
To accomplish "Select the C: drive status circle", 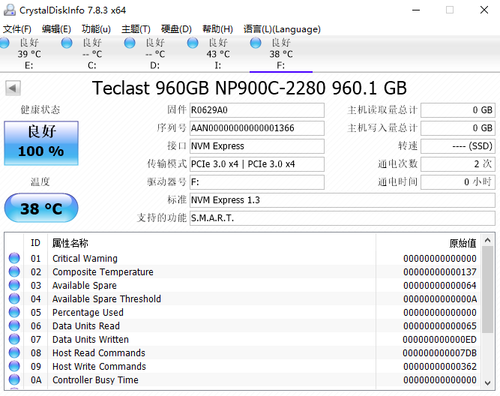I will click(67, 43).
